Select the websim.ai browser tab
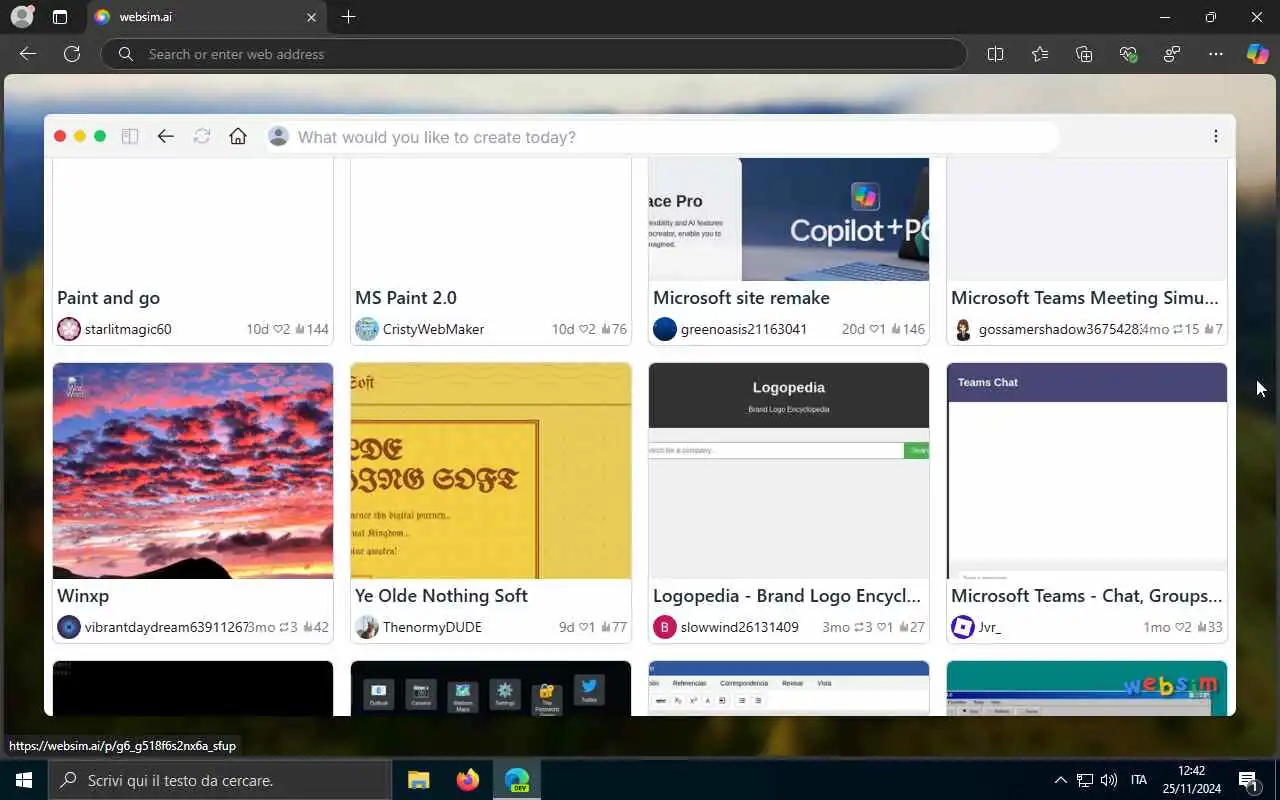This screenshot has height=800, width=1280. tap(205, 17)
